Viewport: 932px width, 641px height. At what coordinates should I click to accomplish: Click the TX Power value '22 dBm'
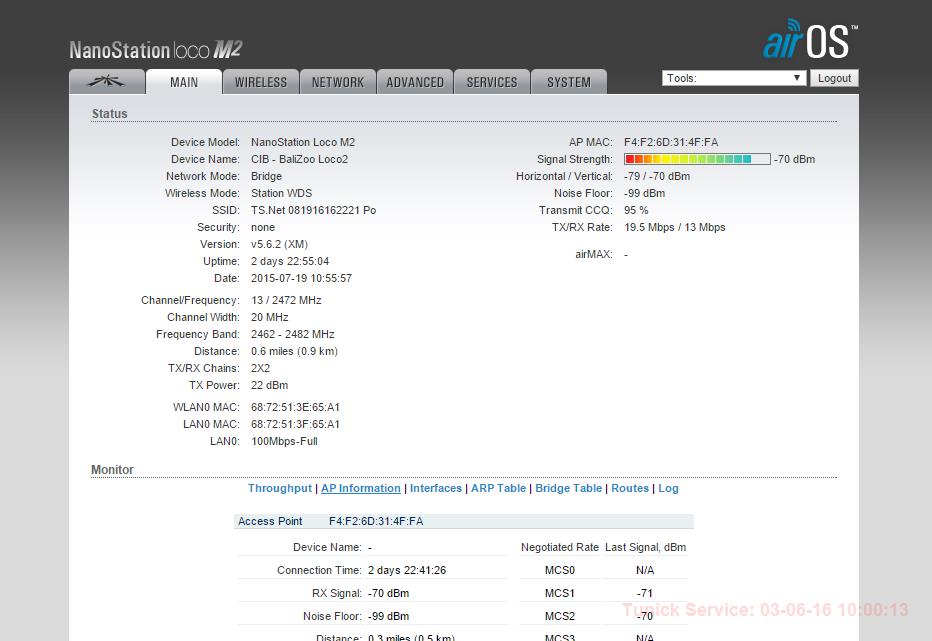[x=269, y=385]
